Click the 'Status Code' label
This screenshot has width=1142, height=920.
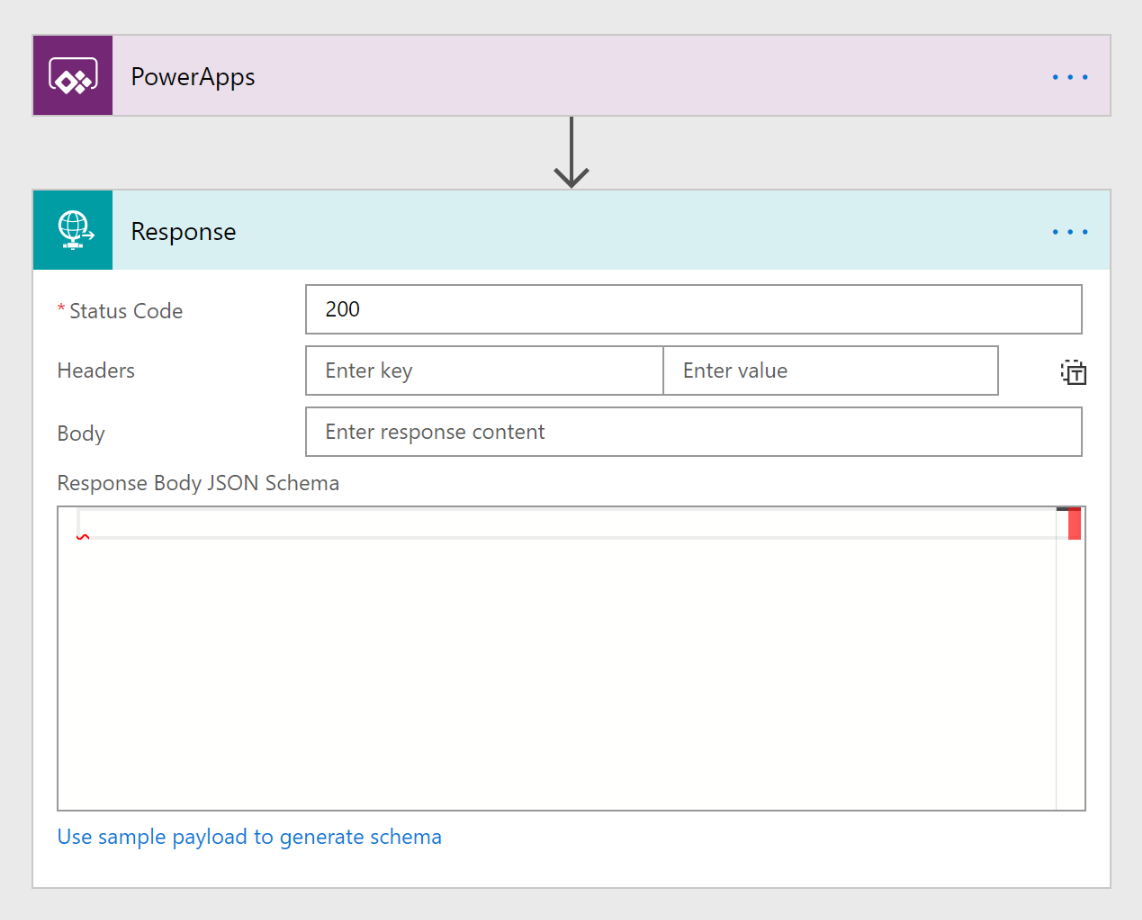(x=126, y=311)
